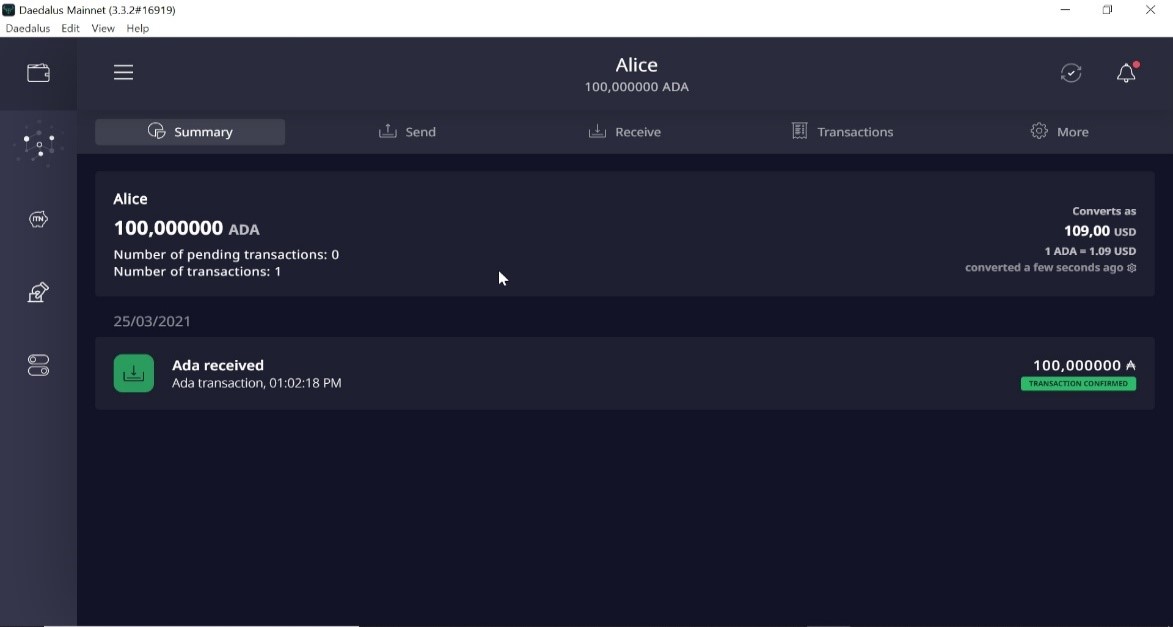The height and width of the screenshot is (627, 1173).
Task: Open the Stake pool delegation center icon
Action: click(x=38, y=145)
